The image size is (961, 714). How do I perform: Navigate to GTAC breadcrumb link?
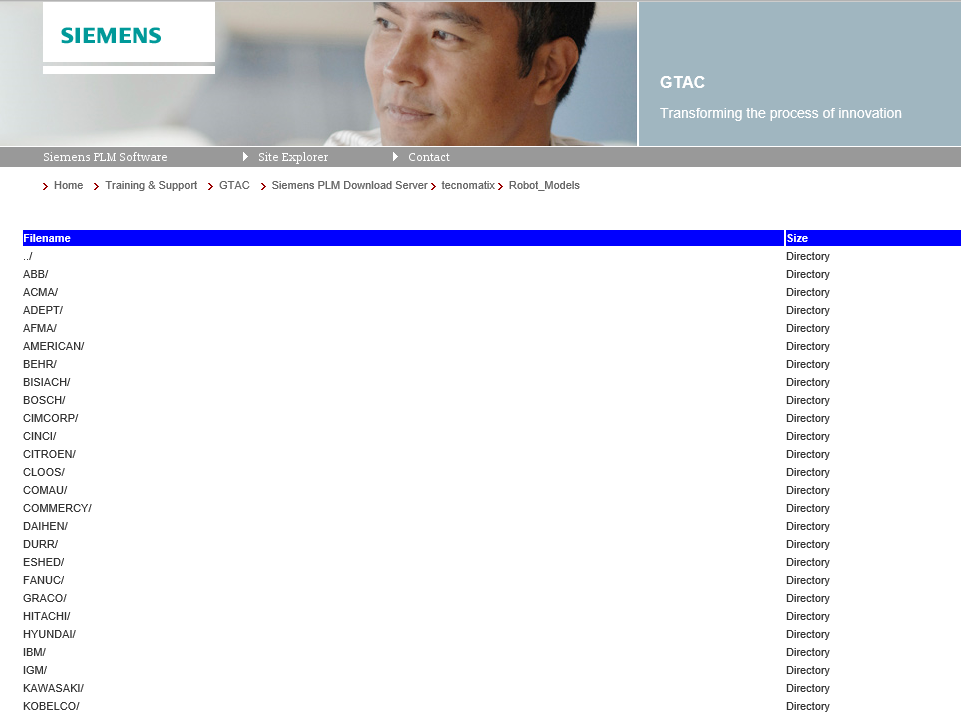pos(234,186)
